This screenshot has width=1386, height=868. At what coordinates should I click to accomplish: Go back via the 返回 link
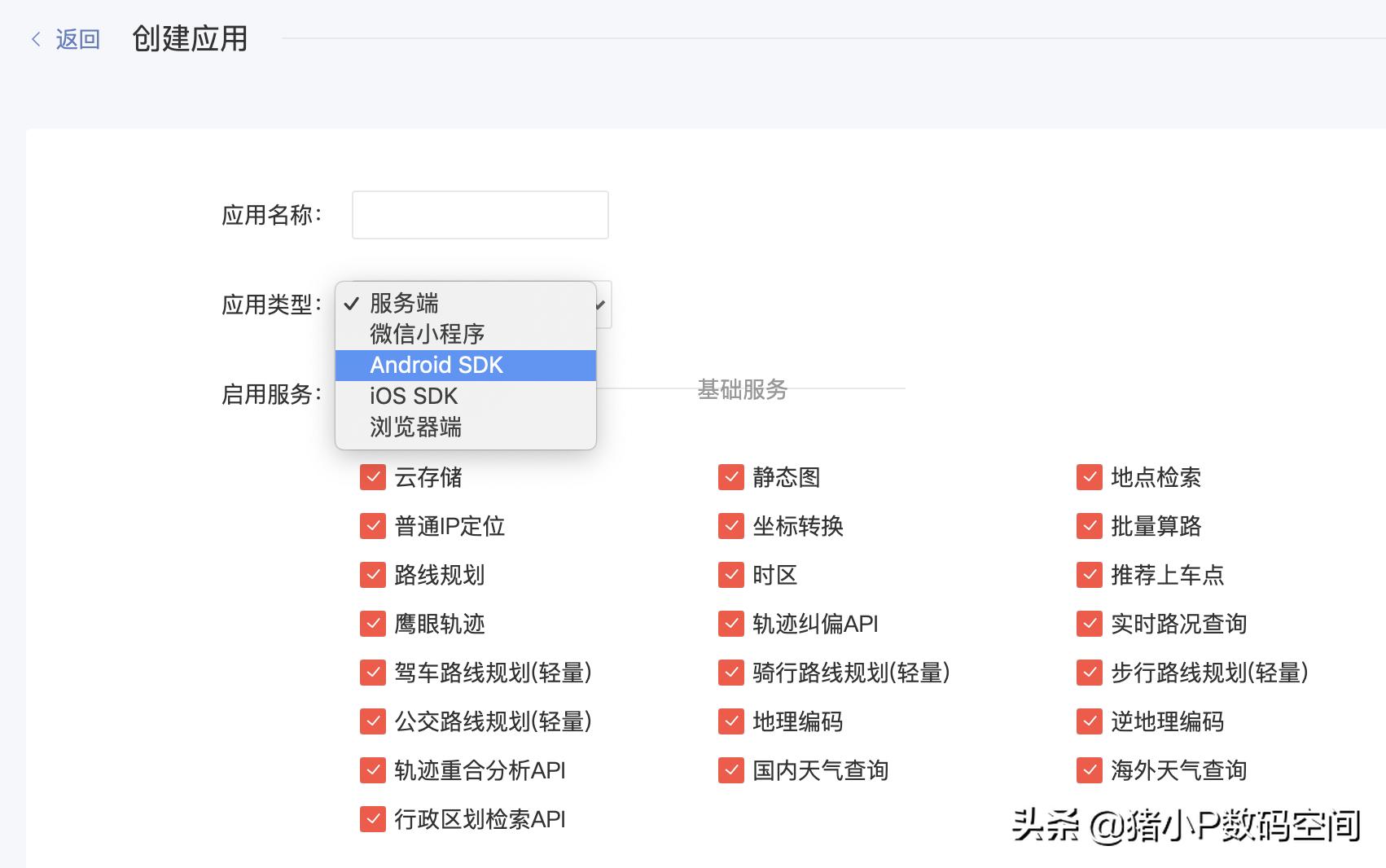click(77, 39)
